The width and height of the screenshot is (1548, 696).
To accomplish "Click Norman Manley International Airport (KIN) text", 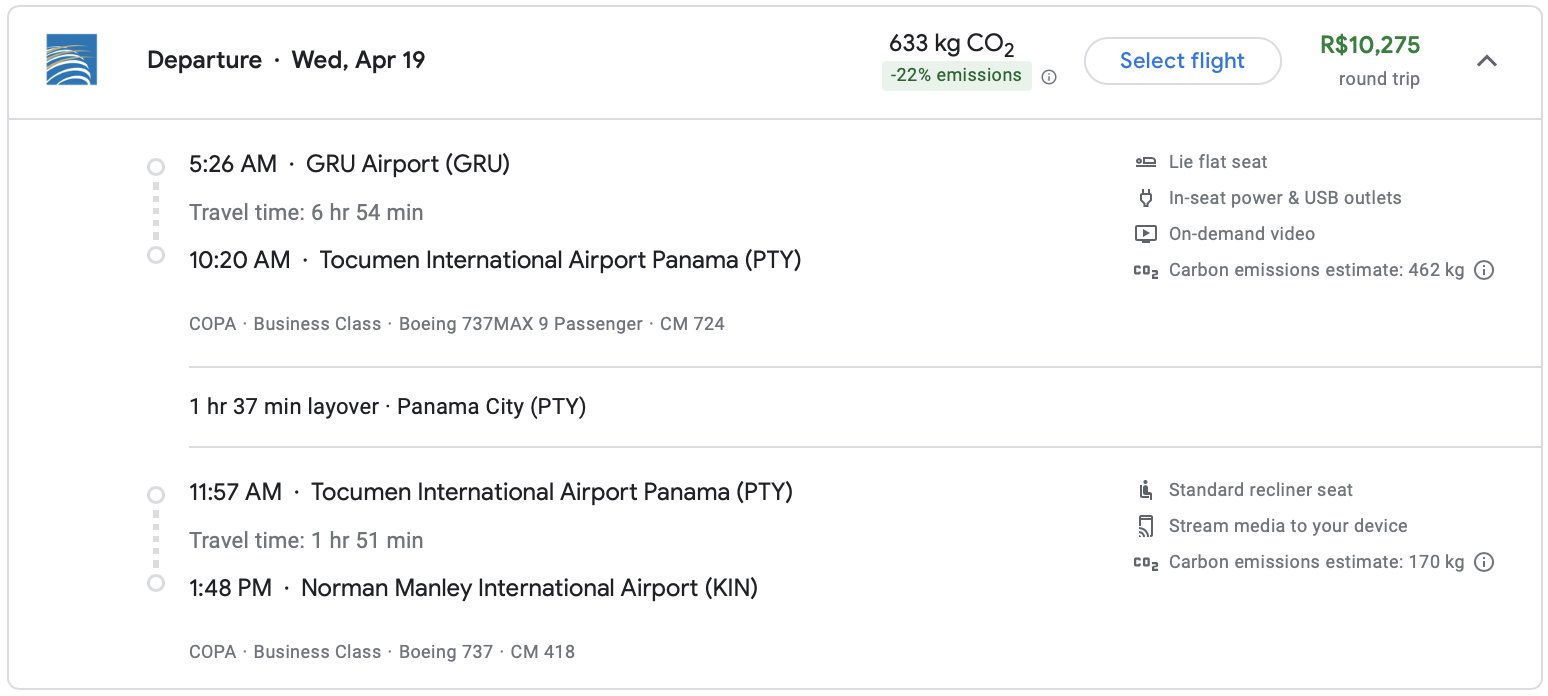I will 529,588.
